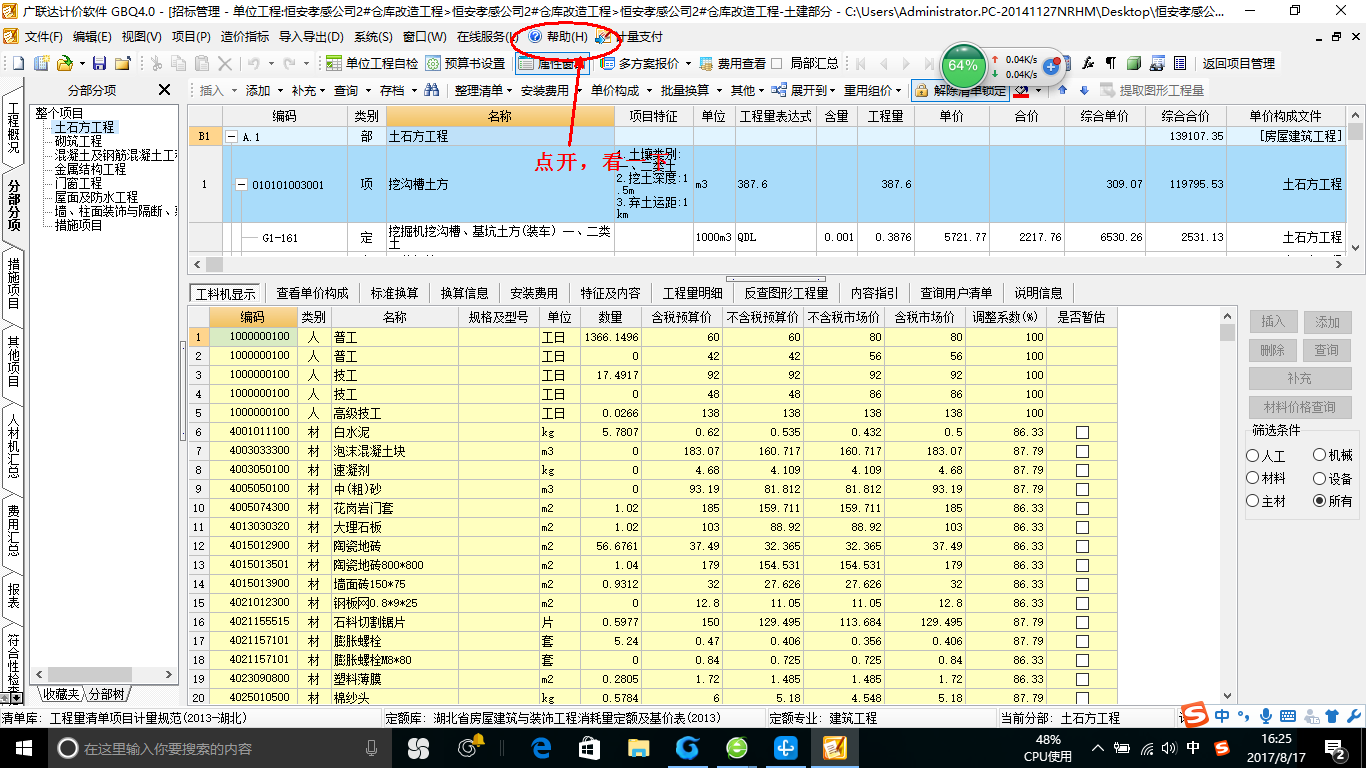This screenshot has height=768, width=1366.
Task: Click the 费用查看 toolbar item
Action: (732, 64)
